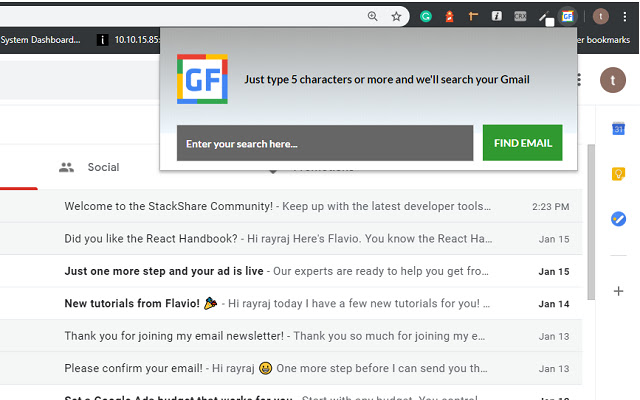Viewport: 640px width, 400px height.
Task: Focus the 'Enter your search here...' field
Action: tap(325, 143)
